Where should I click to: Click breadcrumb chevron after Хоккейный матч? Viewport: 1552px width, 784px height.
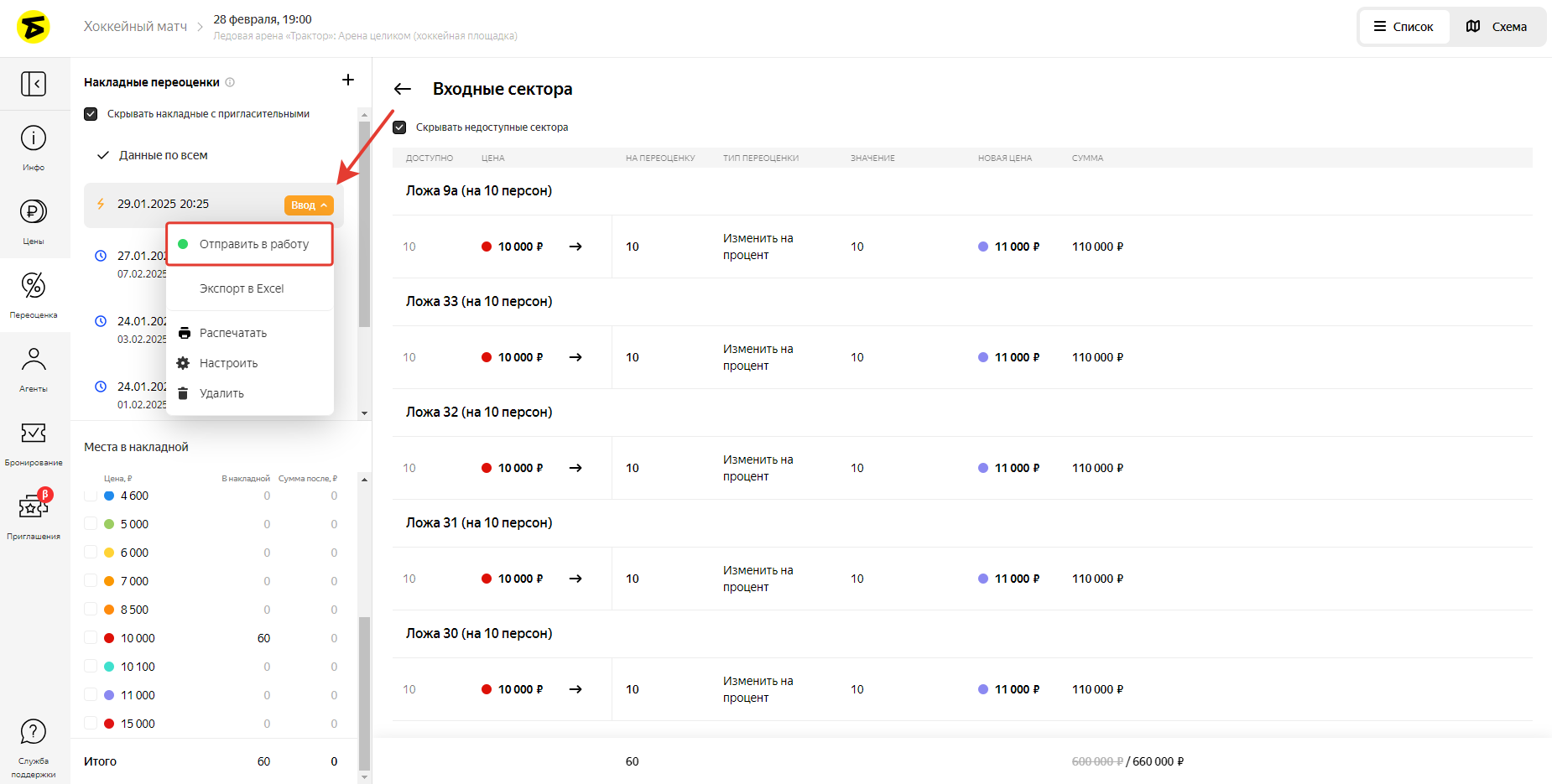tap(200, 27)
